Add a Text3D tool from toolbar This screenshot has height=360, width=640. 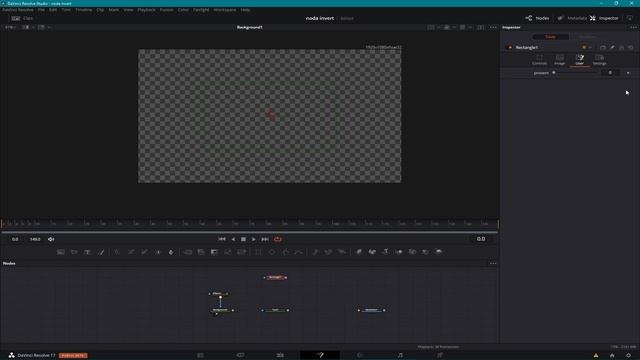tap(385, 252)
